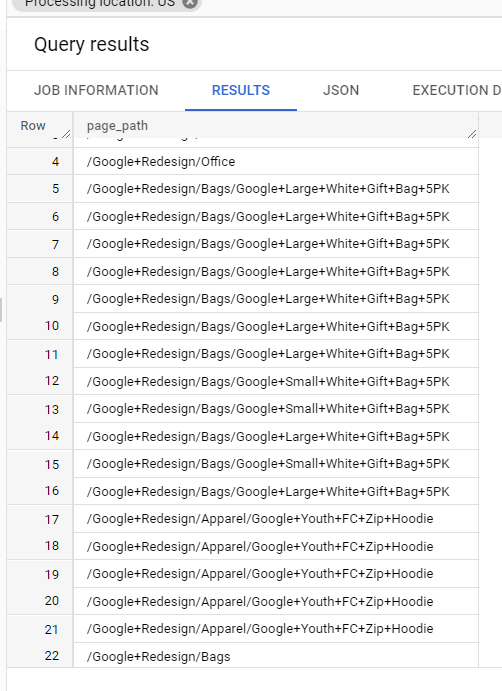Select the Youth FC Zip Hoodie path in row 17
Viewport: 502px width, 691px height.
[260, 519]
